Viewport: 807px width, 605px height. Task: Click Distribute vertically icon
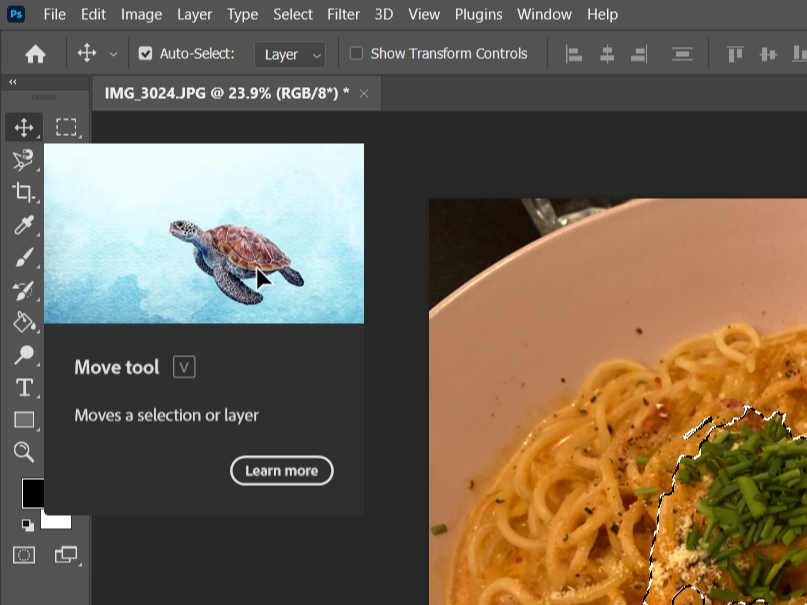tap(682, 54)
